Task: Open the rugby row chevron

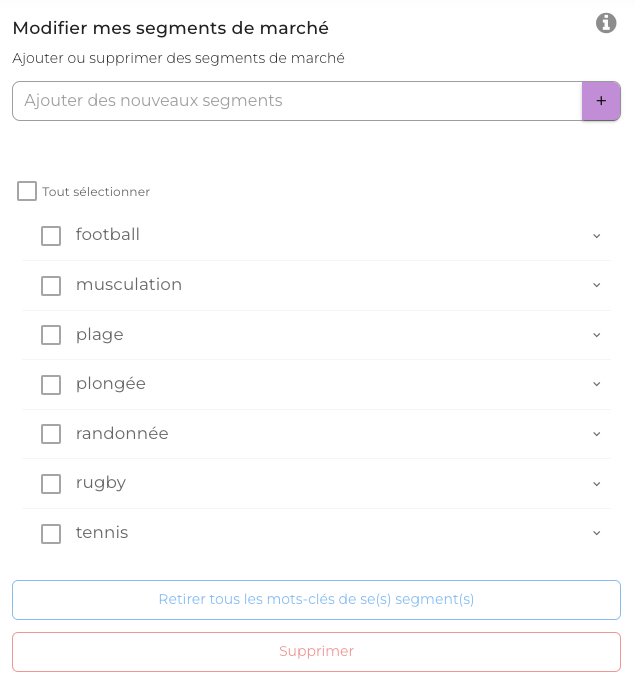Action: (x=597, y=484)
